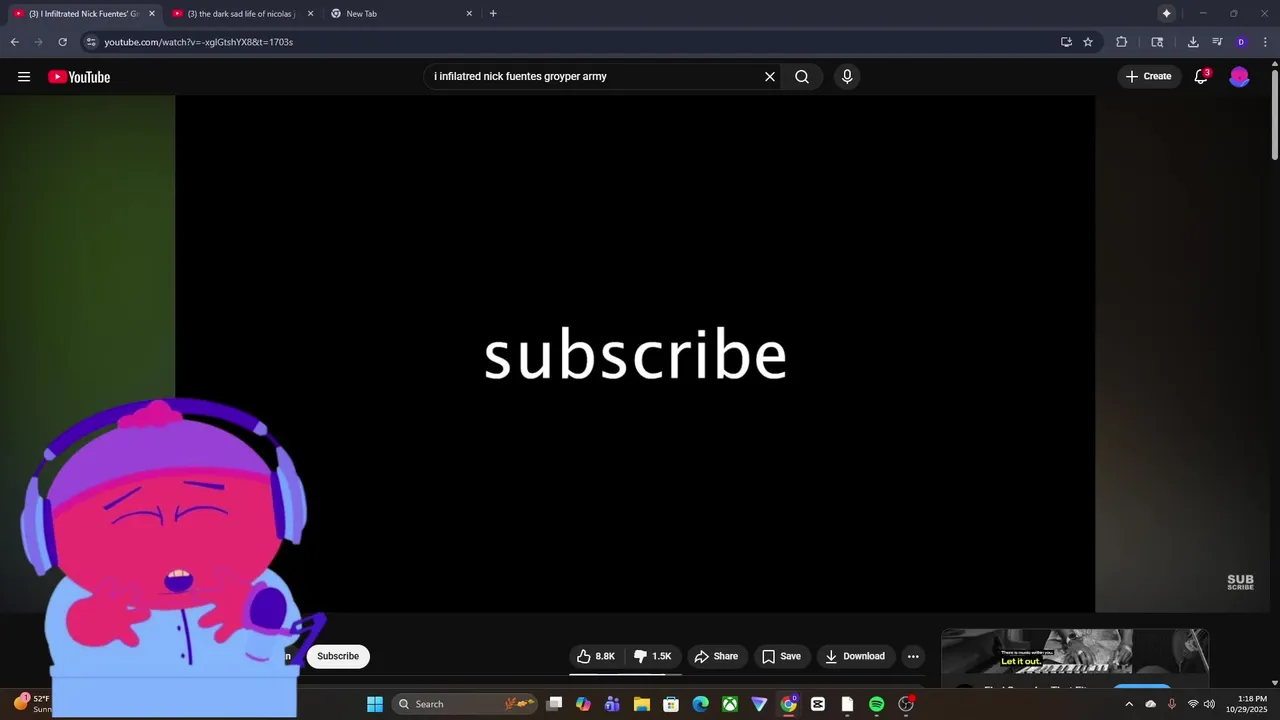Screen dimensions: 1280x720
Task: Open Chrome three-dot menu
Action: coord(1266,42)
